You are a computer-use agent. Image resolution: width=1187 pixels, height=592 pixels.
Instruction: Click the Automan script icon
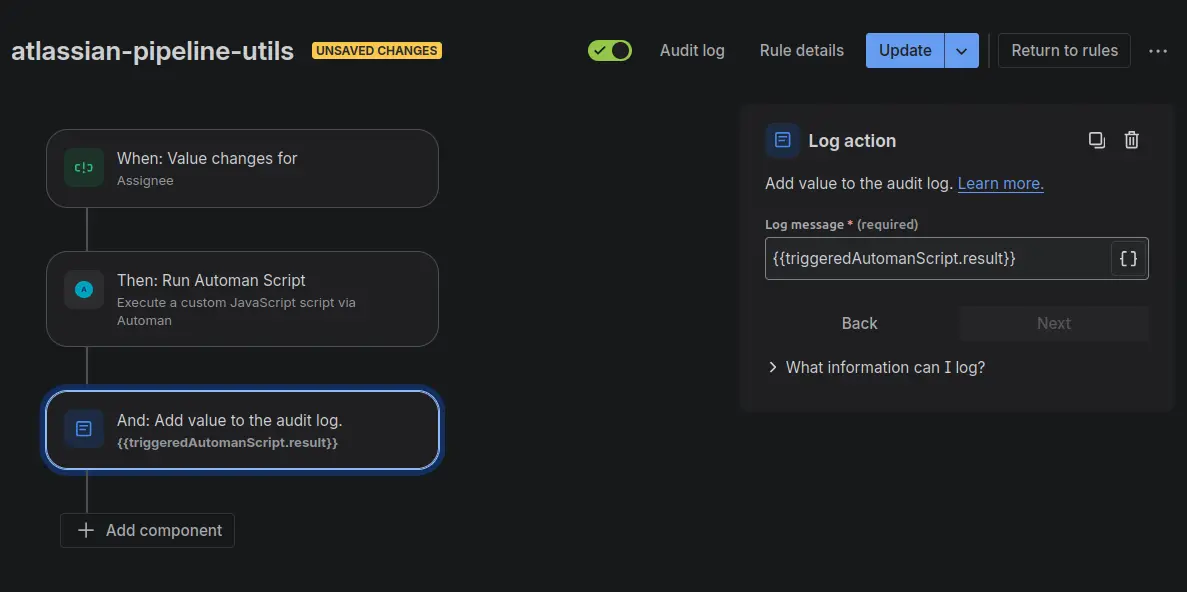[84, 290]
